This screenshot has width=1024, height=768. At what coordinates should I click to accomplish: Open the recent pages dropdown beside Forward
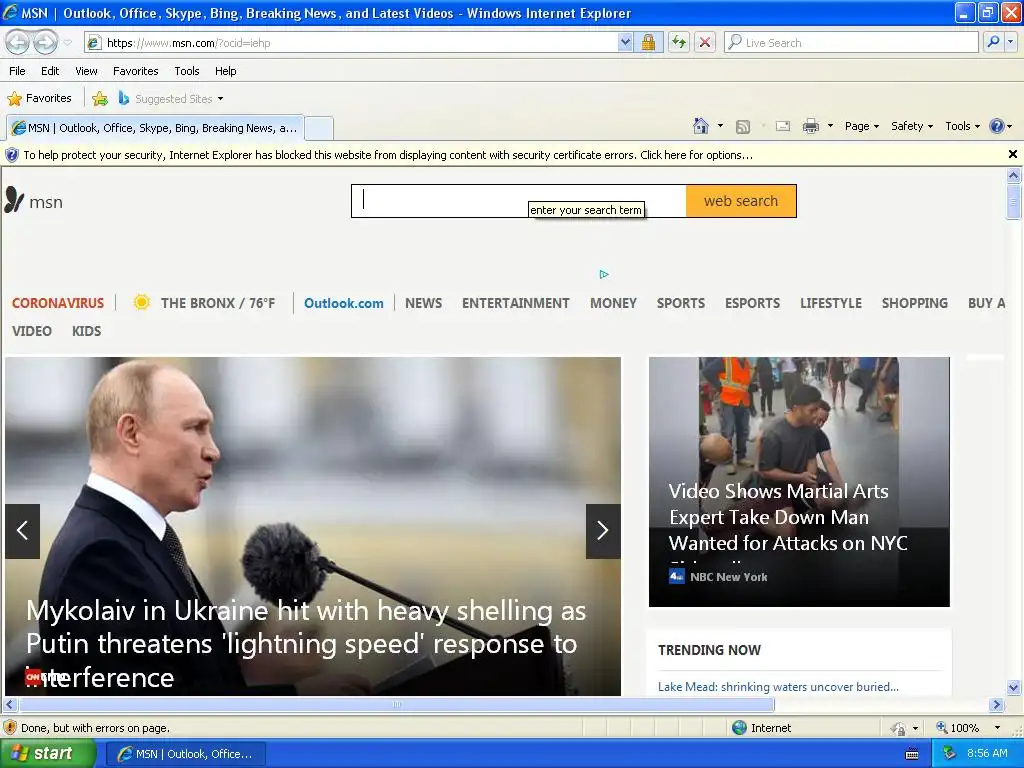pos(67,43)
